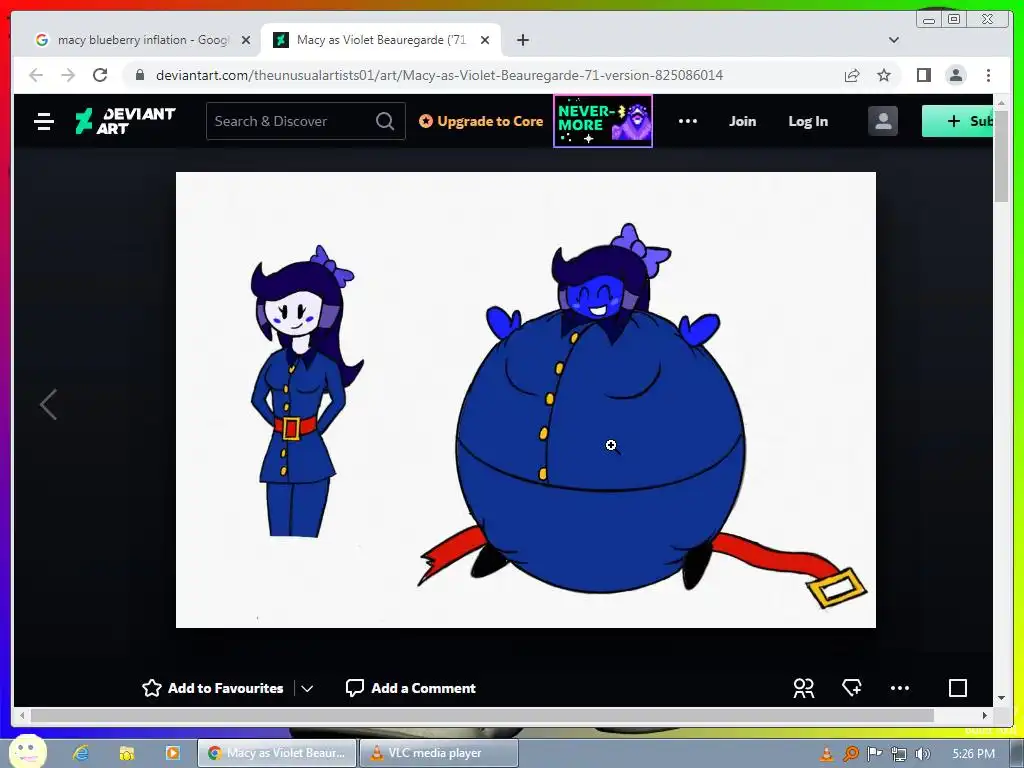The height and width of the screenshot is (768, 1024).
Task: Open the Chrome three-dot menu
Action: coord(988,75)
